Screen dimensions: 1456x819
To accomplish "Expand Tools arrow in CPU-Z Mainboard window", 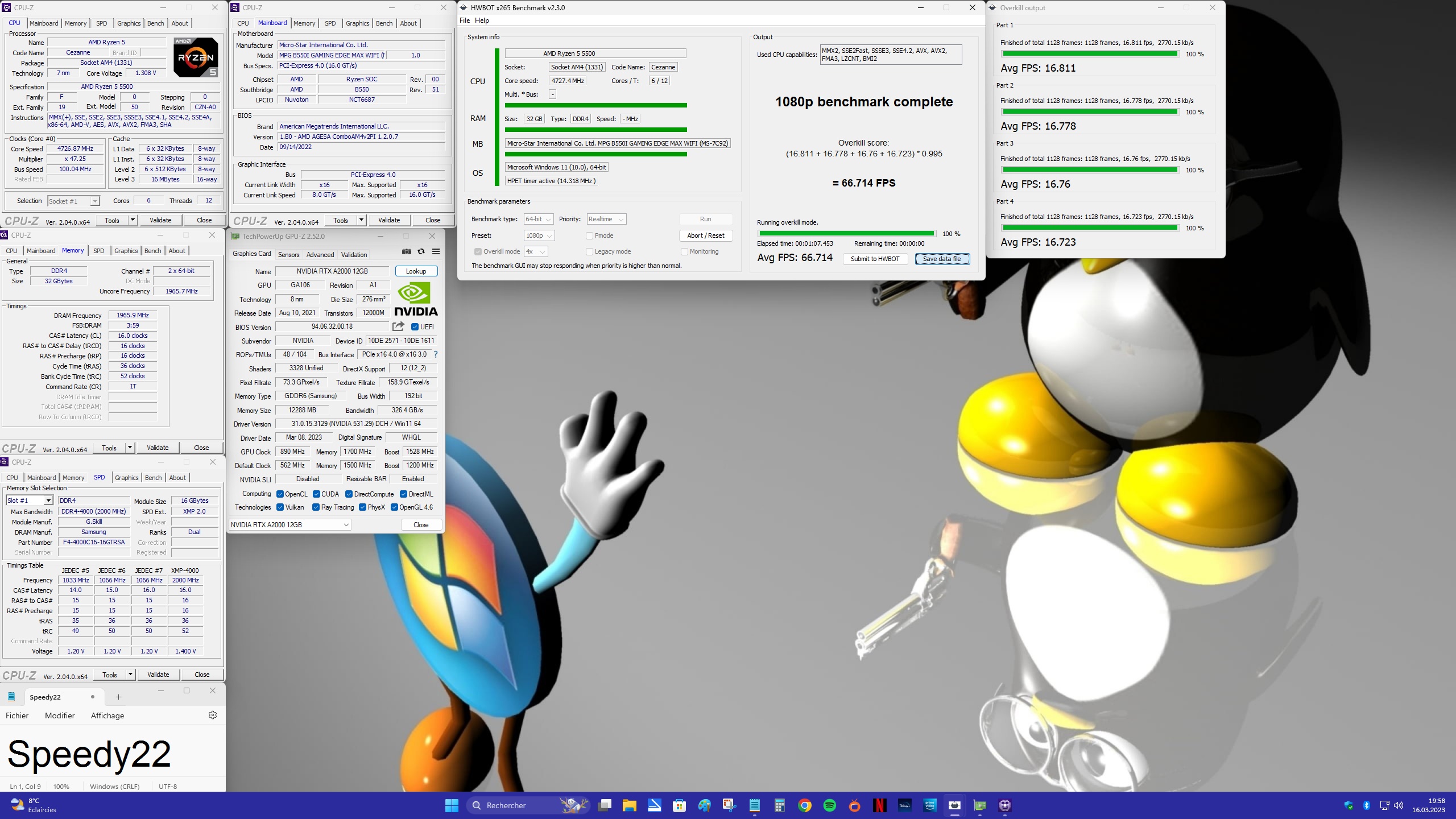I will coord(361,220).
